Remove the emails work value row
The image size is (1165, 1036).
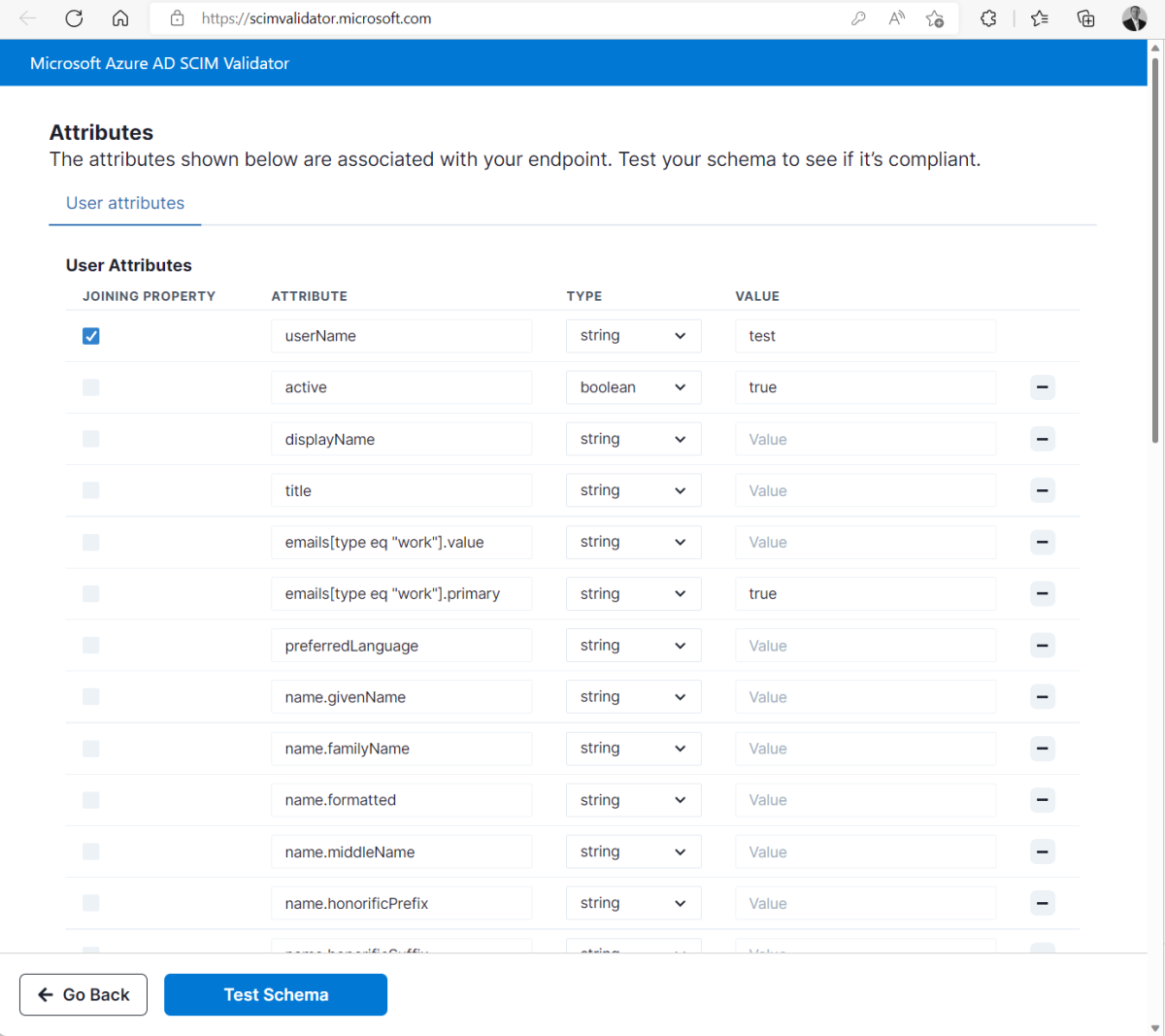coord(1043,542)
